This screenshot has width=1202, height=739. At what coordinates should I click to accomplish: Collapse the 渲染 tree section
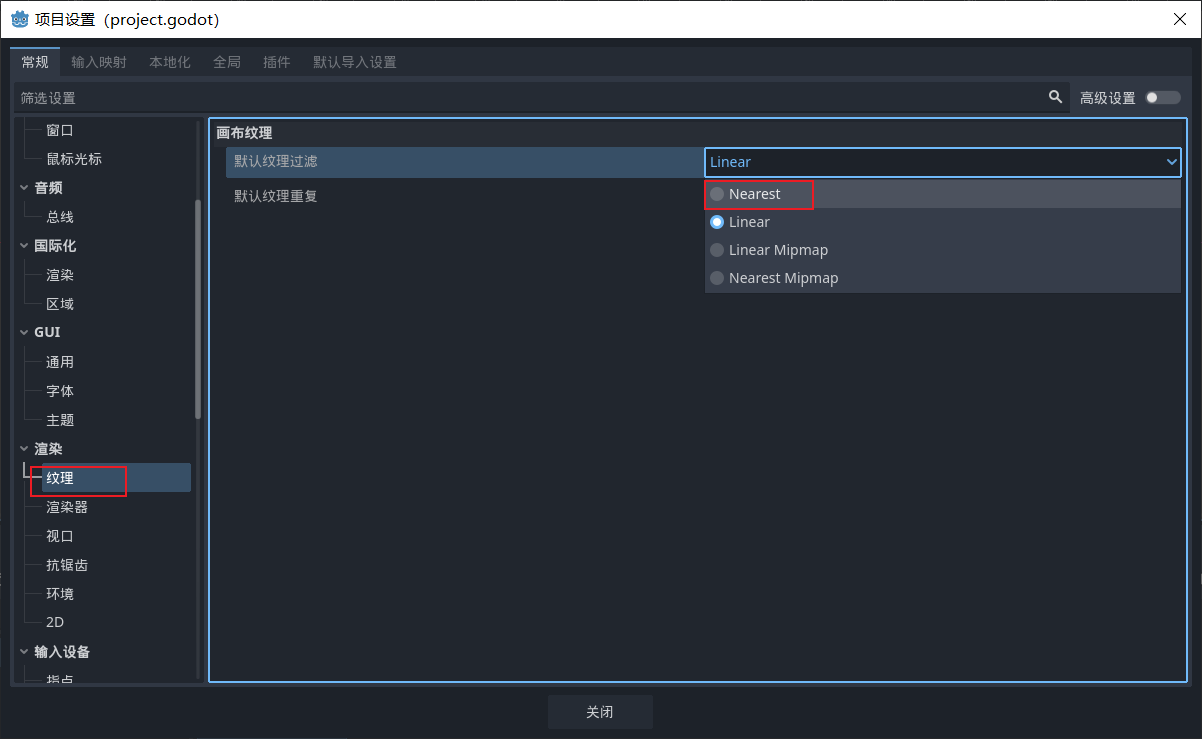[x=24, y=450]
